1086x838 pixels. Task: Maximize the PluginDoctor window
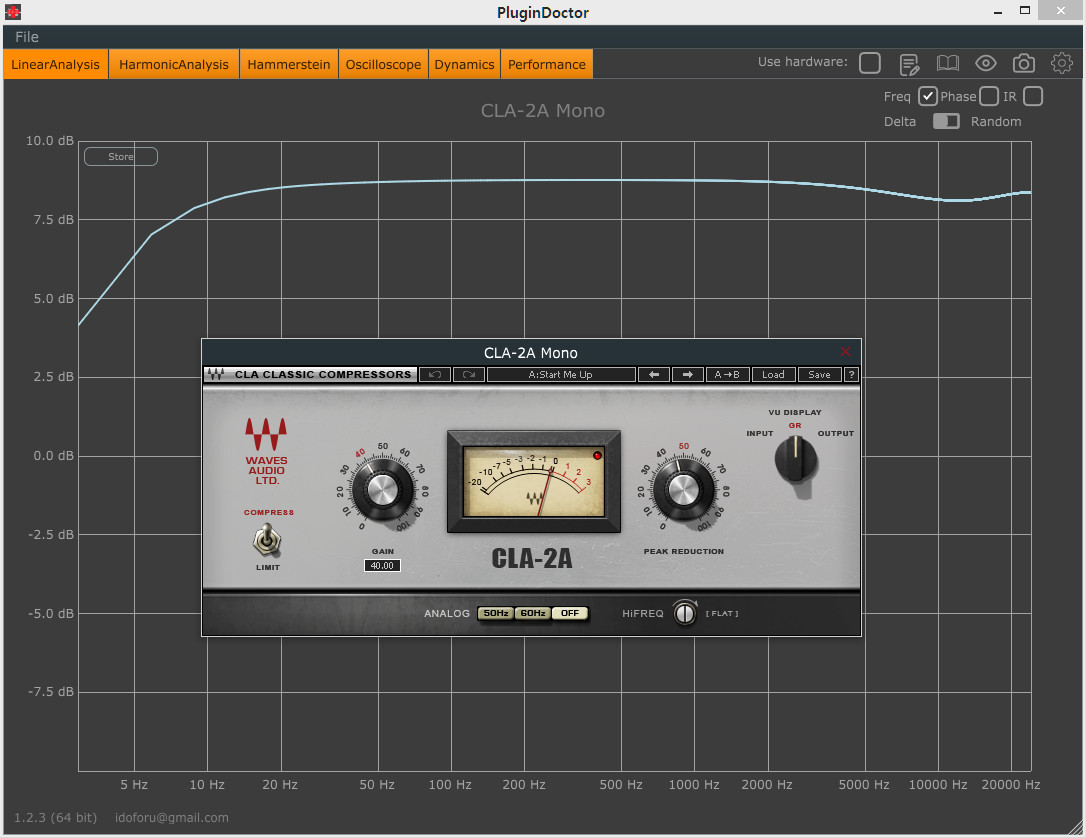(x=1025, y=10)
